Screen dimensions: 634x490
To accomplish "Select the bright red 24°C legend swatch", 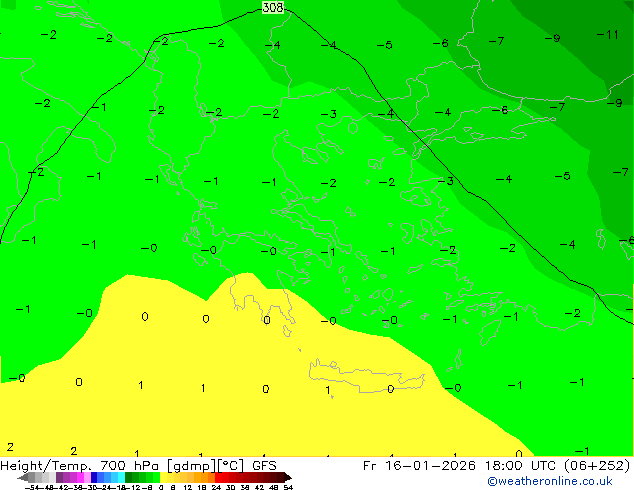I will (218, 477).
